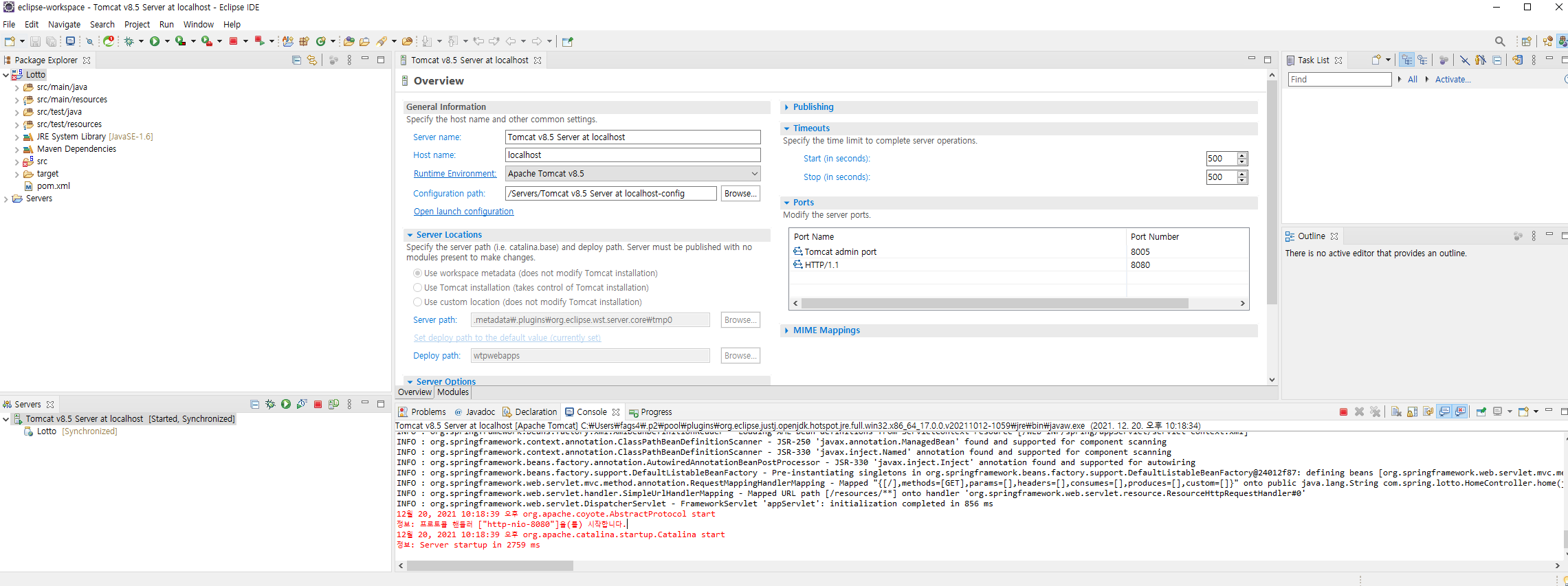Click the Server name input field
Viewport: 1568px width, 586px height.
[632, 137]
